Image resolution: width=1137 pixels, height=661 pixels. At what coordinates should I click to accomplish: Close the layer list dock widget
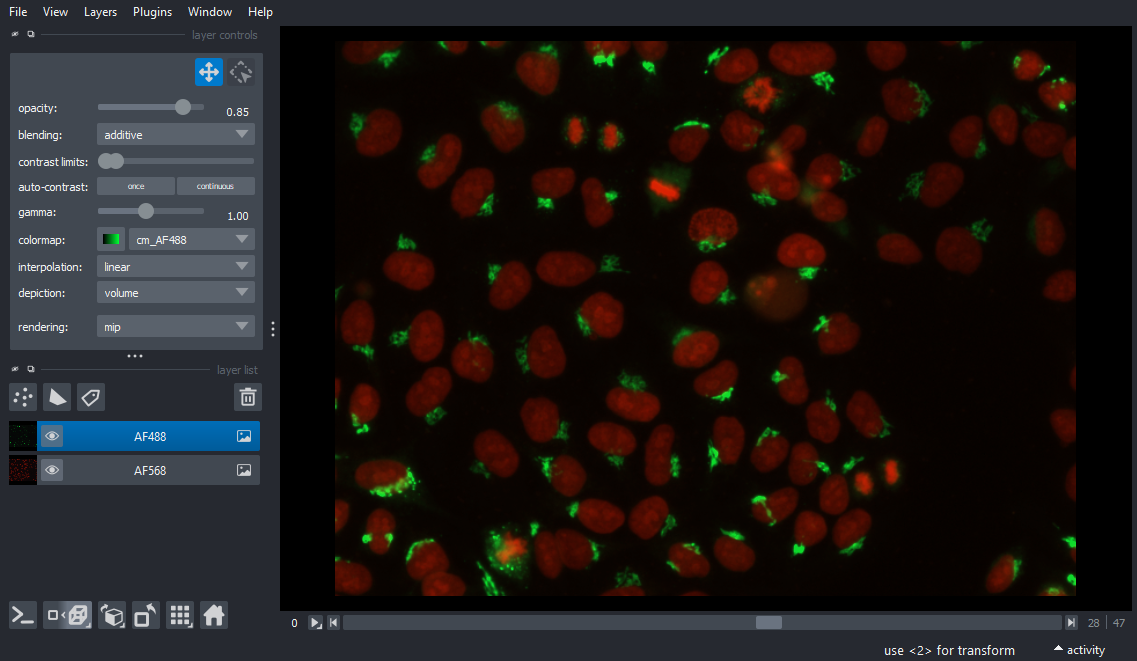(15, 369)
